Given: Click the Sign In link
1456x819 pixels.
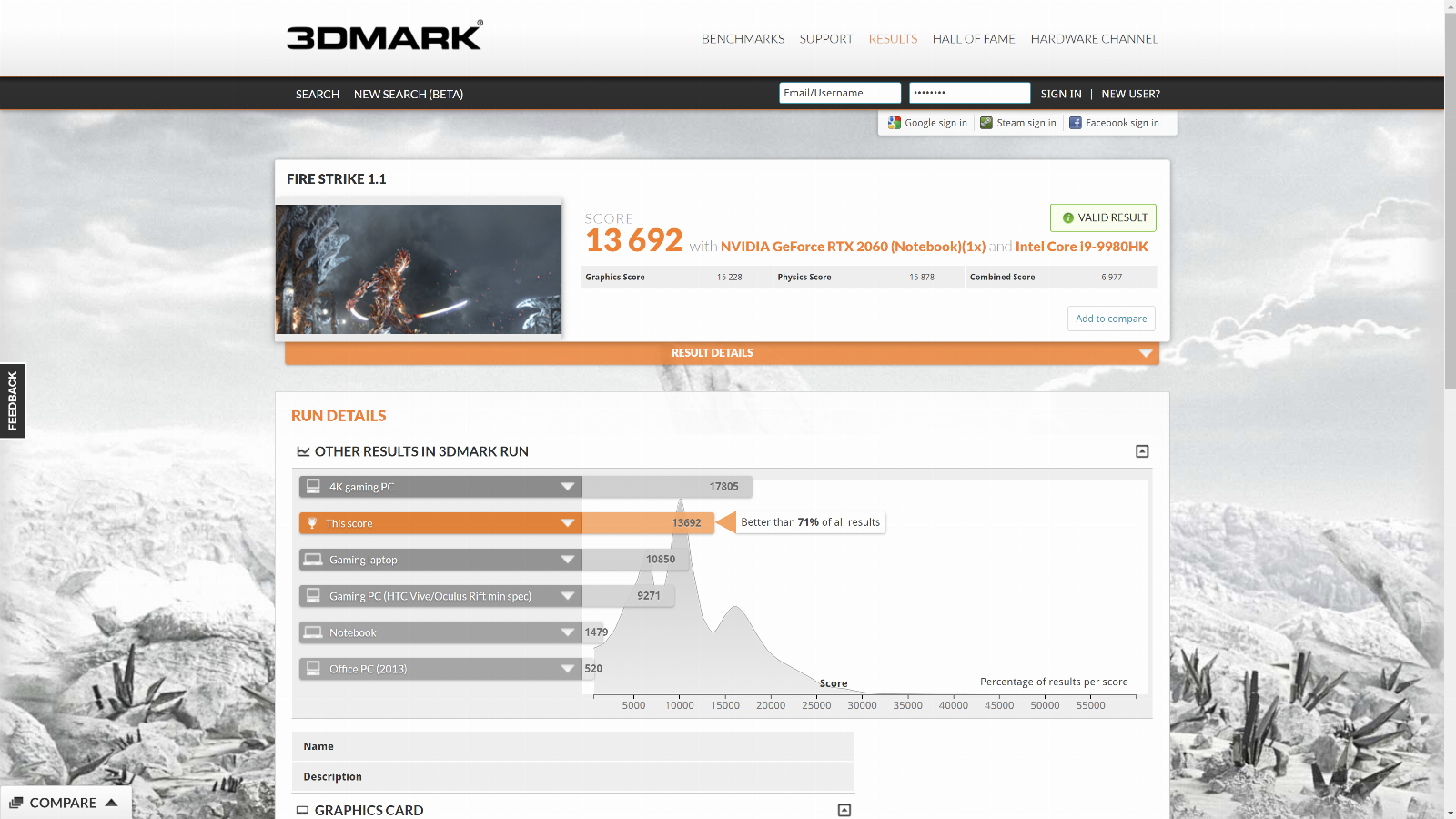Looking at the screenshot, I should tap(1061, 94).
